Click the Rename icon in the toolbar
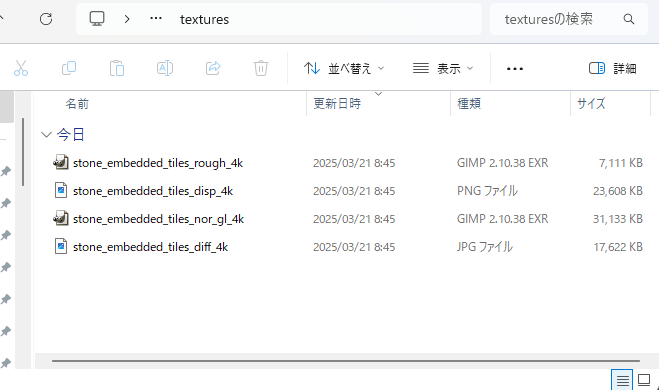659x390 pixels. (x=165, y=68)
